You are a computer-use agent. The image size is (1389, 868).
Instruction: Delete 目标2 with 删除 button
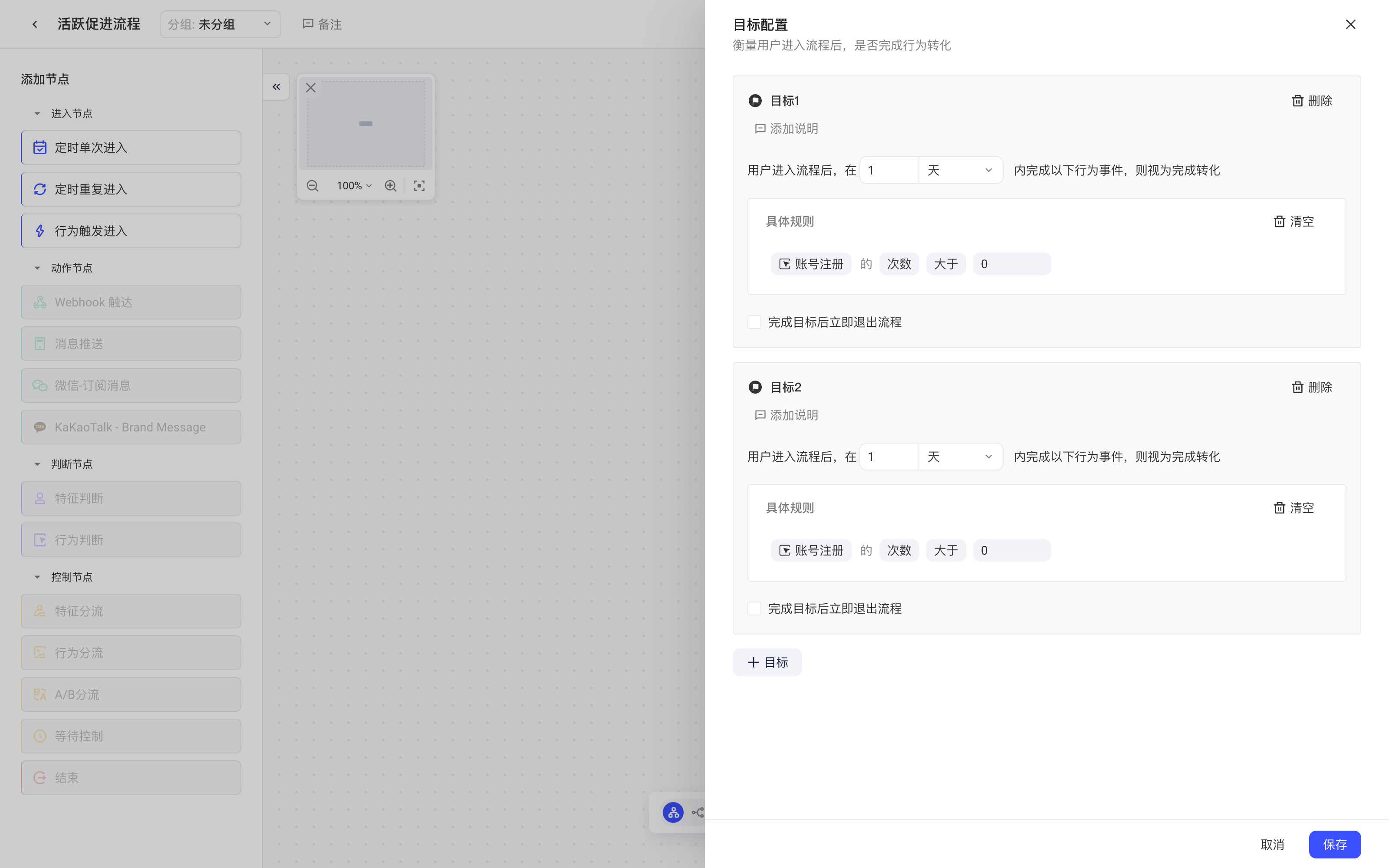point(1311,388)
